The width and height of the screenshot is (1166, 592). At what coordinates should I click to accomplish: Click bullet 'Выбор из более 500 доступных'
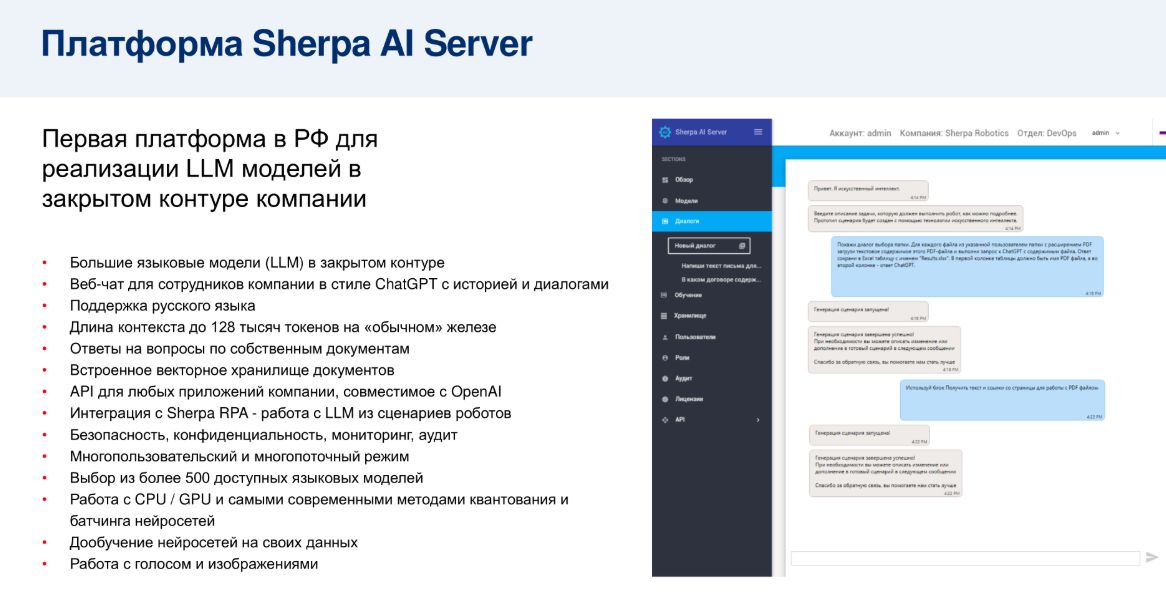pyautogui.click(x=246, y=477)
